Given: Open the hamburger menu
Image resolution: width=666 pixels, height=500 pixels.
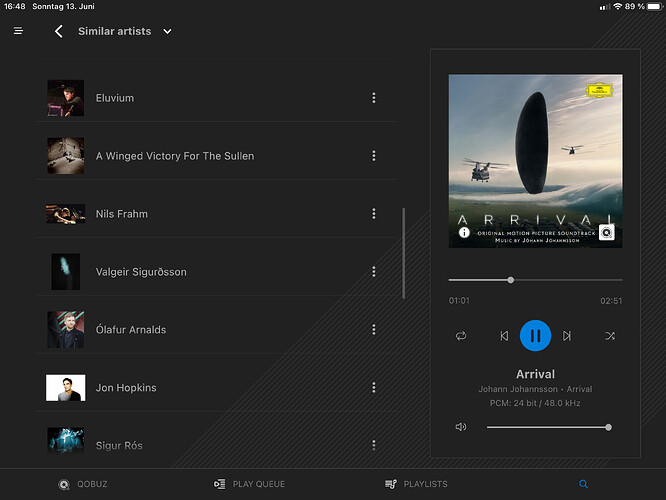Looking at the screenshot, I should tap(18, 31).
